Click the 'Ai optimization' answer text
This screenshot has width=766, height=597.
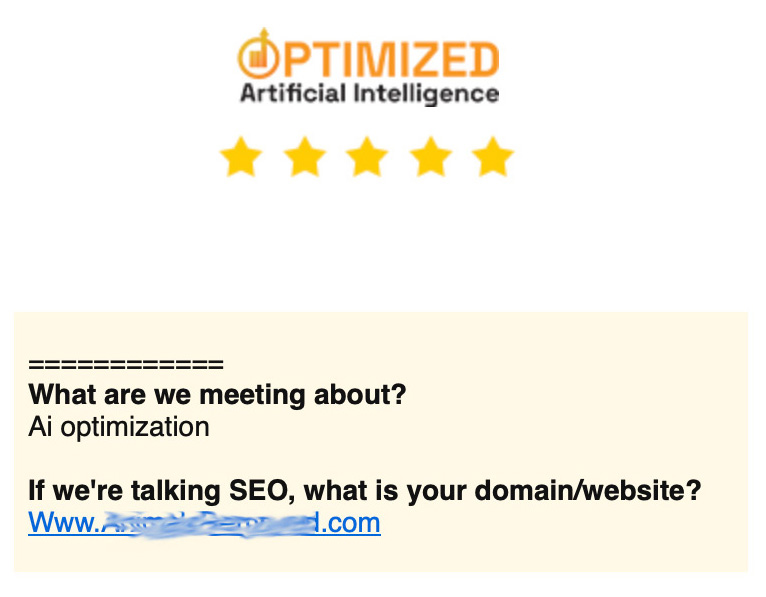(x=119, y=427)
